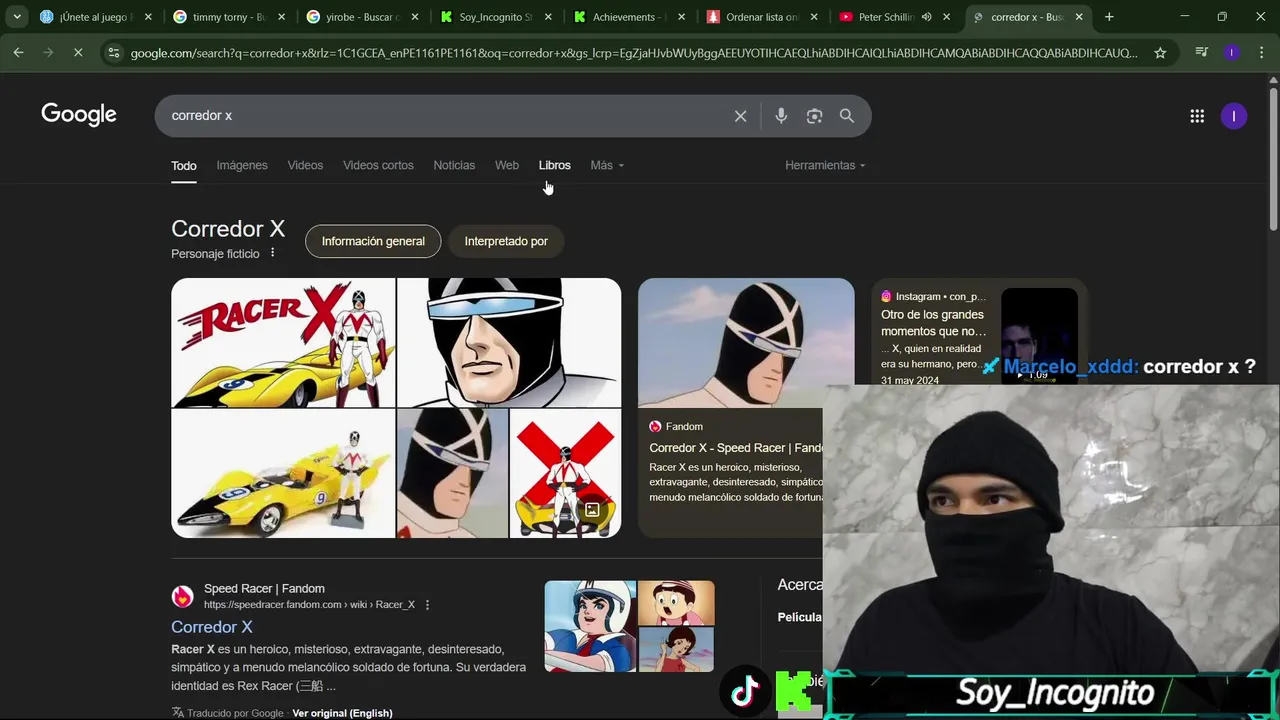This screenshot has height=720, width=1280.
Task: Switch to the 'Ordenar lista' tab
Action: pos(762,17)
